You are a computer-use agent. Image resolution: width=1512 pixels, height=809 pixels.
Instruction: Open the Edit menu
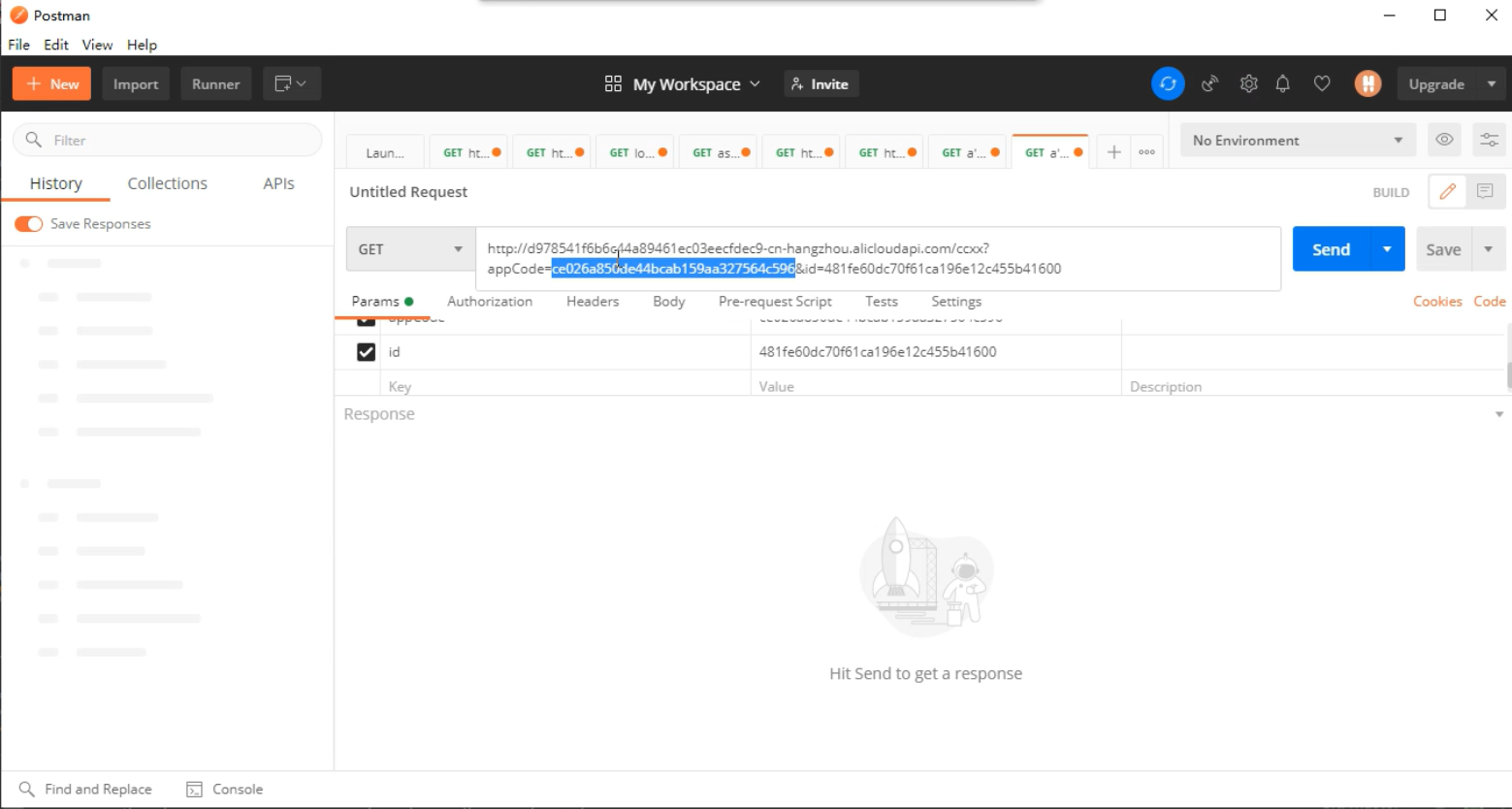point(56,45)
